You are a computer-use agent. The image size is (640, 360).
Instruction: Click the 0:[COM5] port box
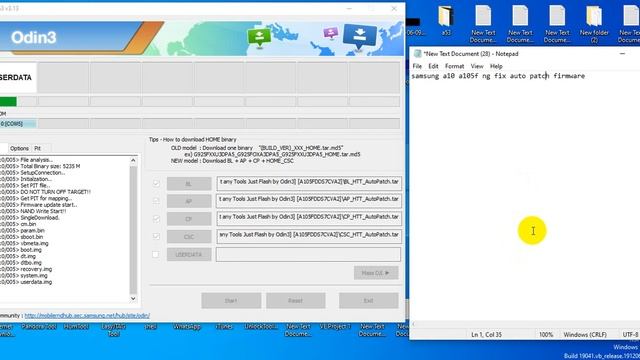(18, 124)
